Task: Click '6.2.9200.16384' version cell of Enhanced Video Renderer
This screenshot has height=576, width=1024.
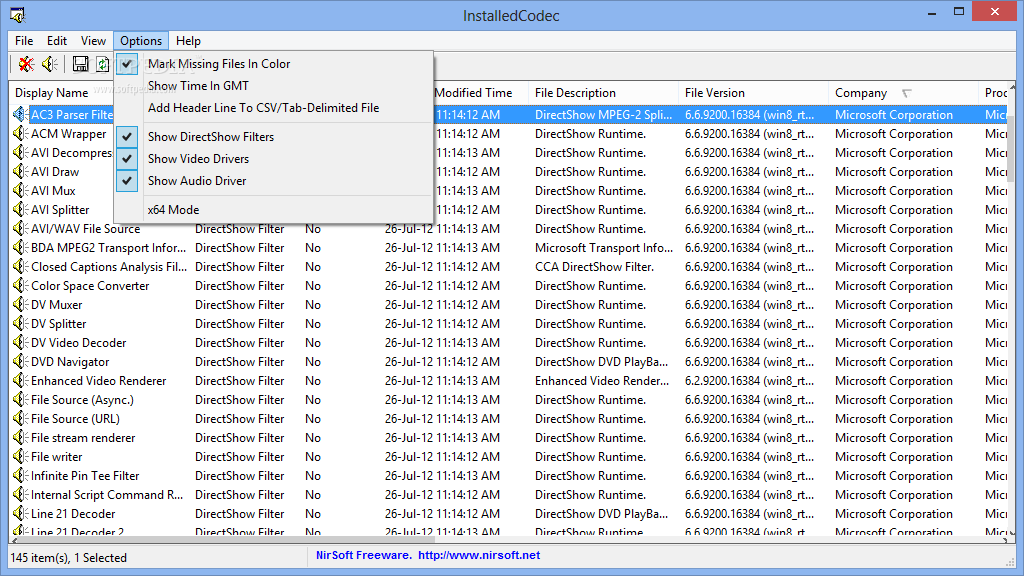Action: tap(749, 380)
